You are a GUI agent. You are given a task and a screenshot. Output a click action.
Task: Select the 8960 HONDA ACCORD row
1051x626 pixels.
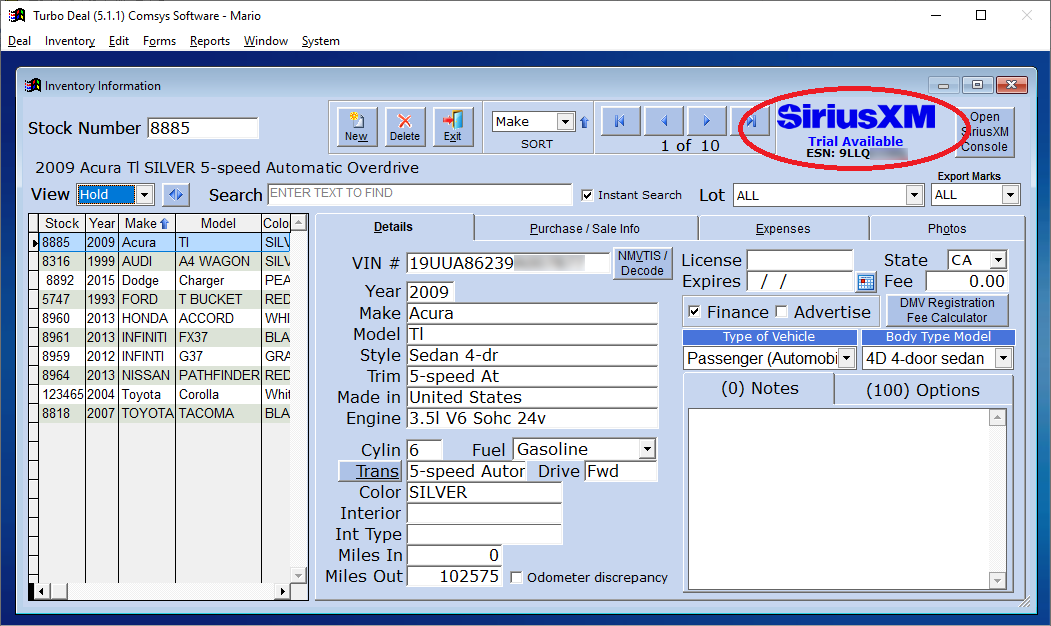[165, 318]
